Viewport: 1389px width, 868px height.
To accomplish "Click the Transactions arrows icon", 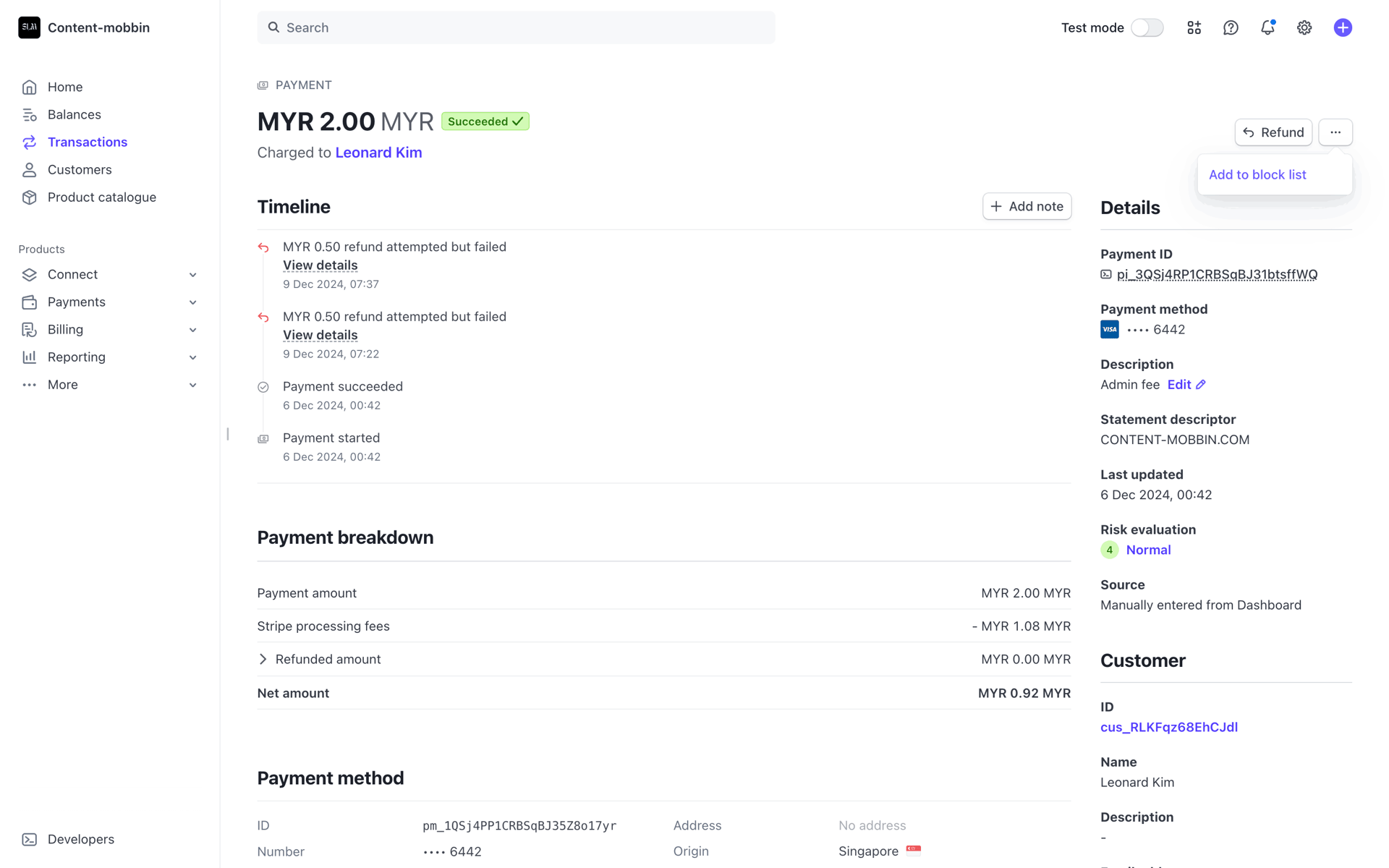I will 29,142.
